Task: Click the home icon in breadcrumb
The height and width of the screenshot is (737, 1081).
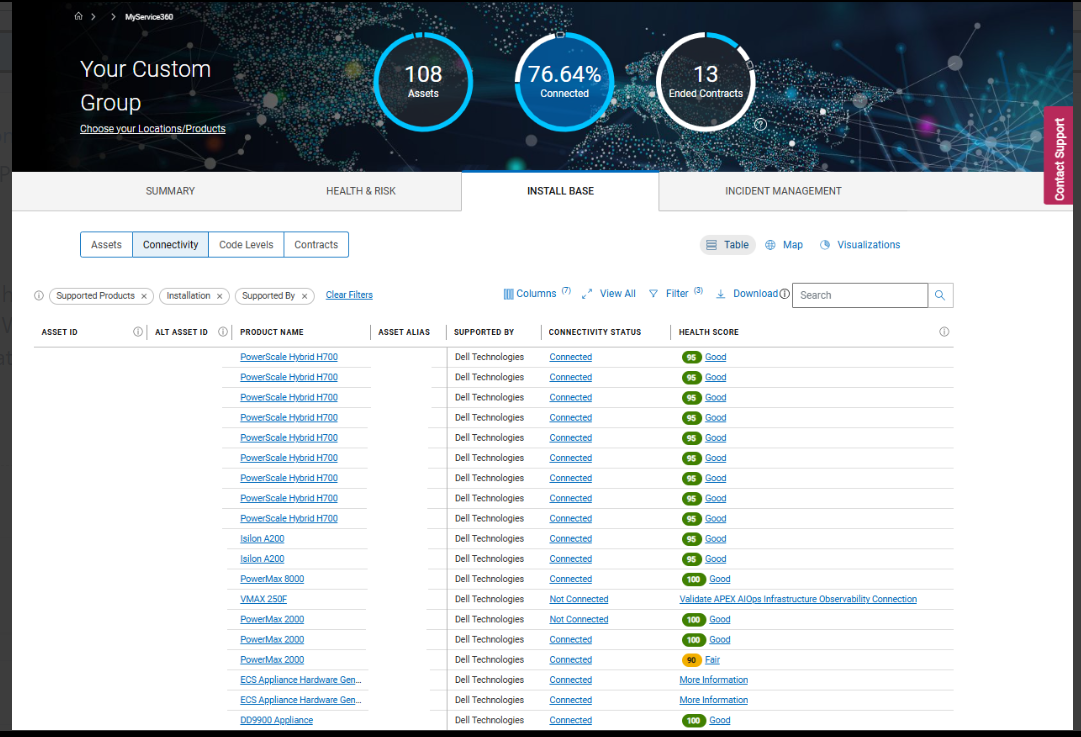Action: [79, 17]
